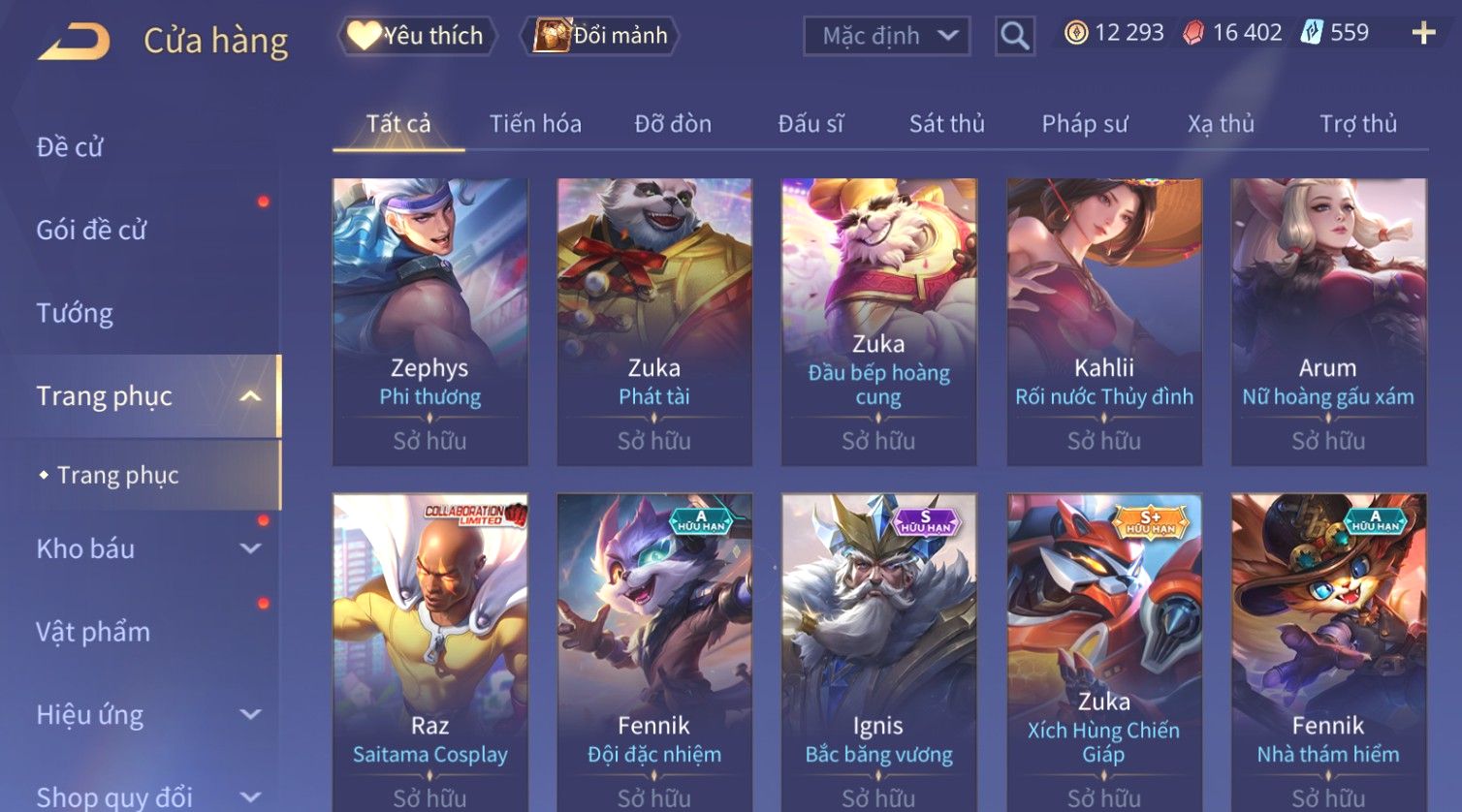The height and width of the screenshot is (812, 1462).
Task: Open the Mặc định sort dropdown
Action: (x=887, y=36)
